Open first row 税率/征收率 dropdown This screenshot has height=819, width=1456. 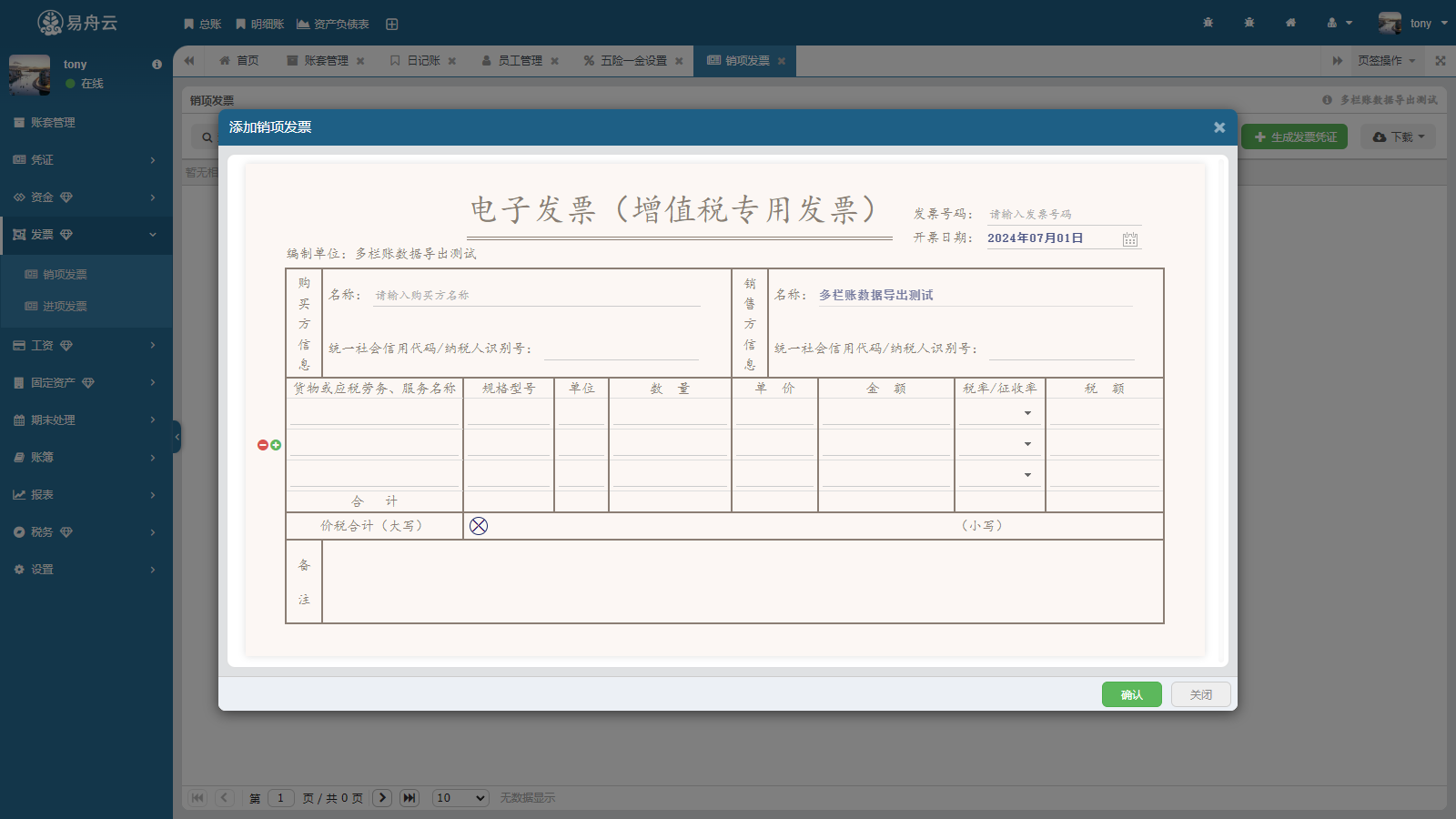(999, 413)
